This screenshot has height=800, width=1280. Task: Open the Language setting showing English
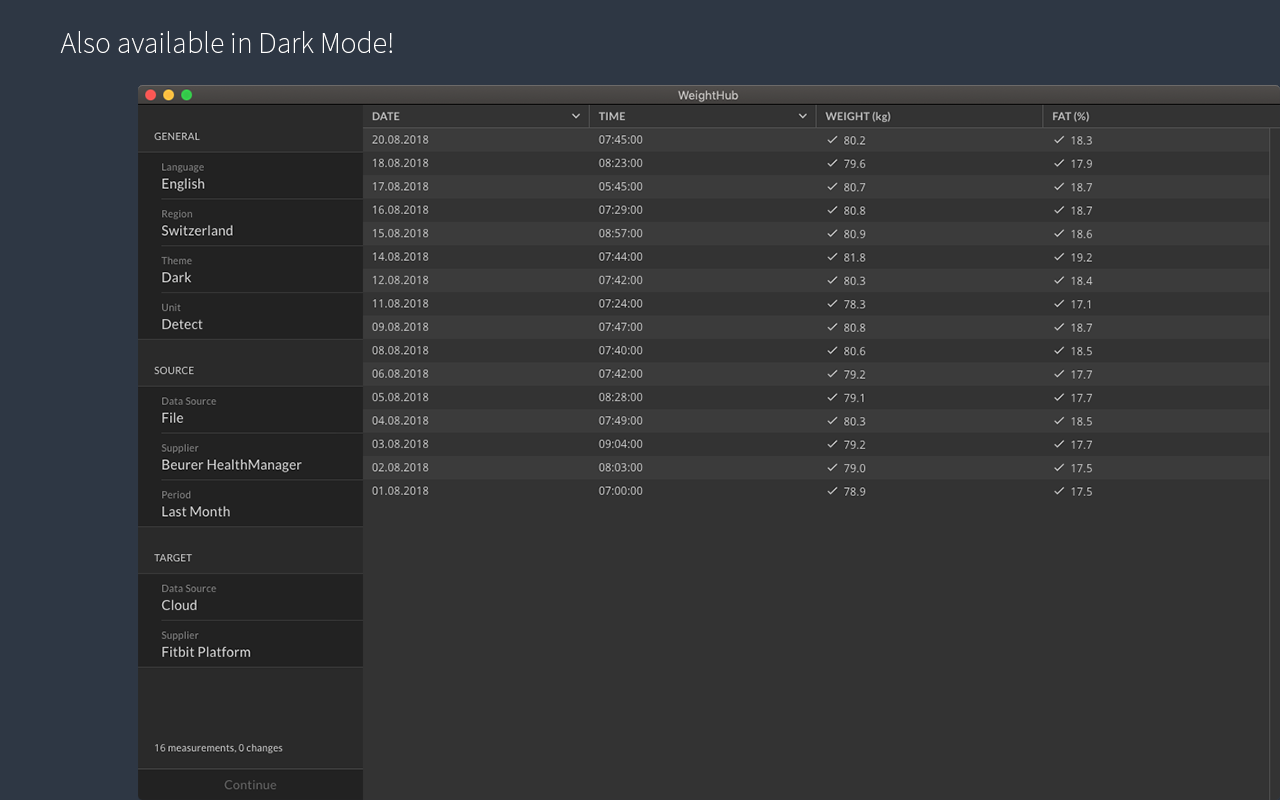(x=250, y=176)
